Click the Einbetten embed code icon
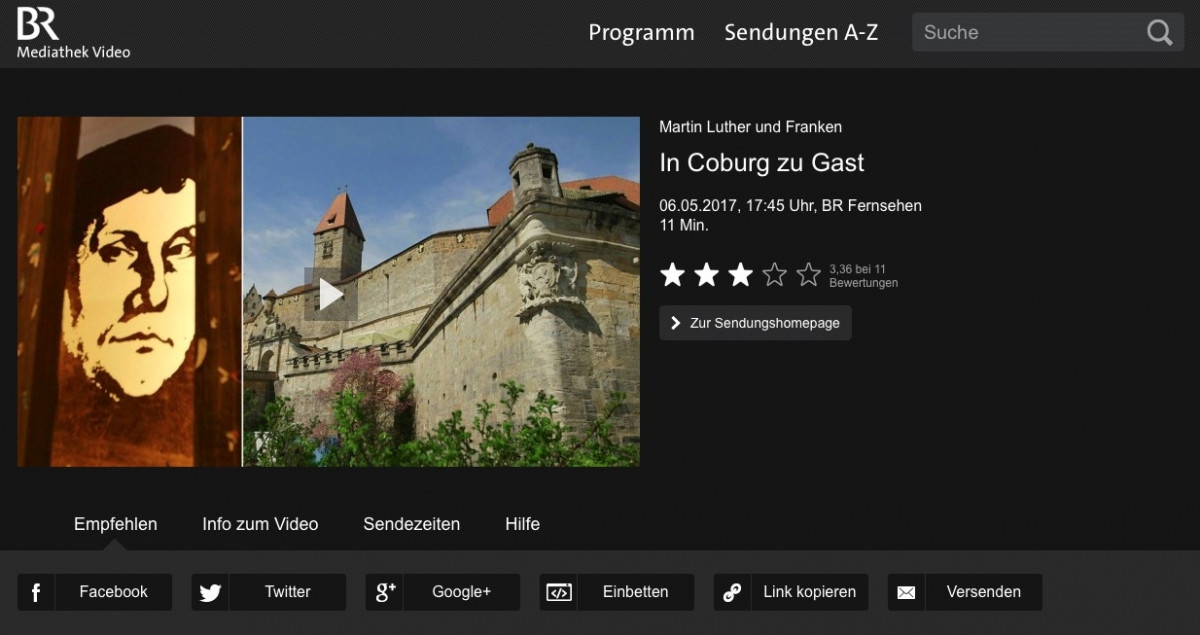The width and height of the screenshot is (1200, 635). pos(559,592)
